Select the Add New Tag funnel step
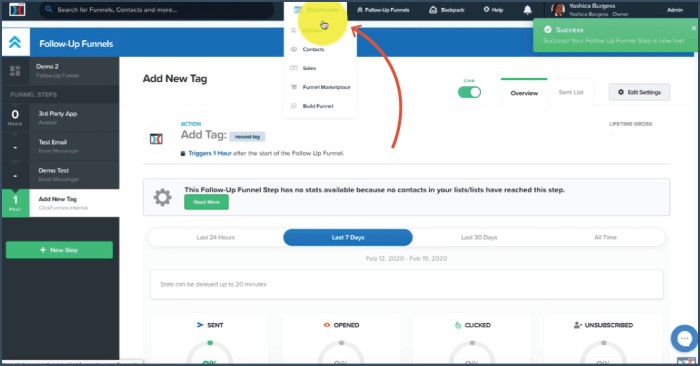Screen dimensions: 700x366 coord(61,203)
